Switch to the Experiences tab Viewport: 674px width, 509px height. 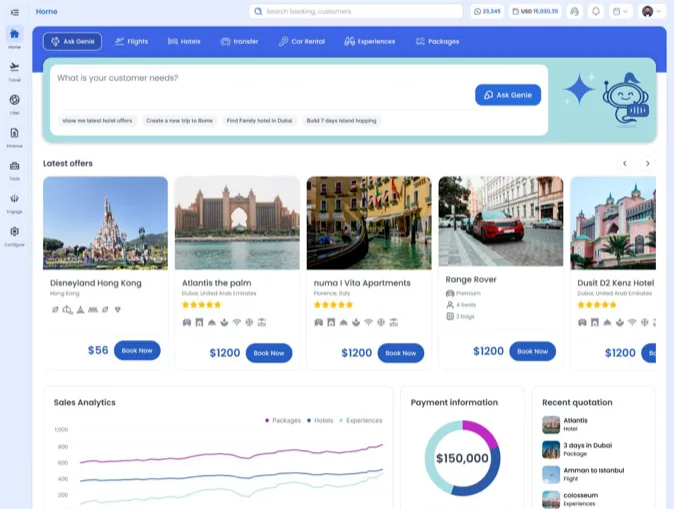click(370, 42)
